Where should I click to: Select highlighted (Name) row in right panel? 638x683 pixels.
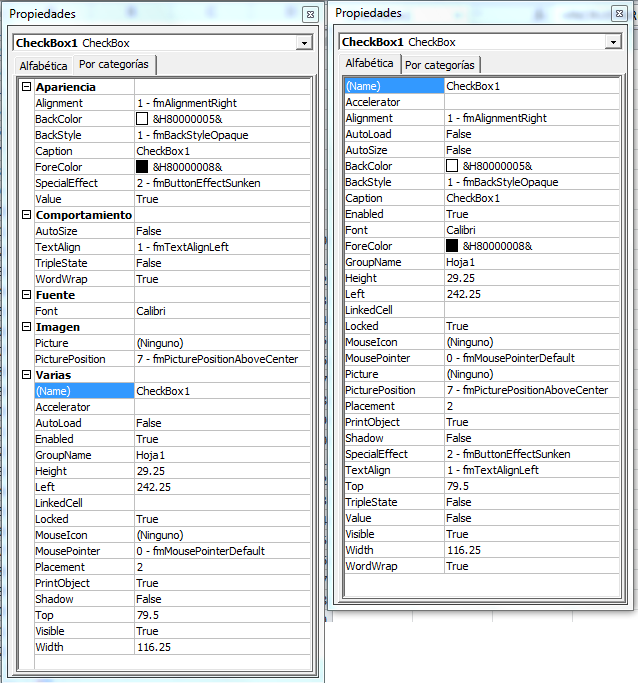[482, 86]
